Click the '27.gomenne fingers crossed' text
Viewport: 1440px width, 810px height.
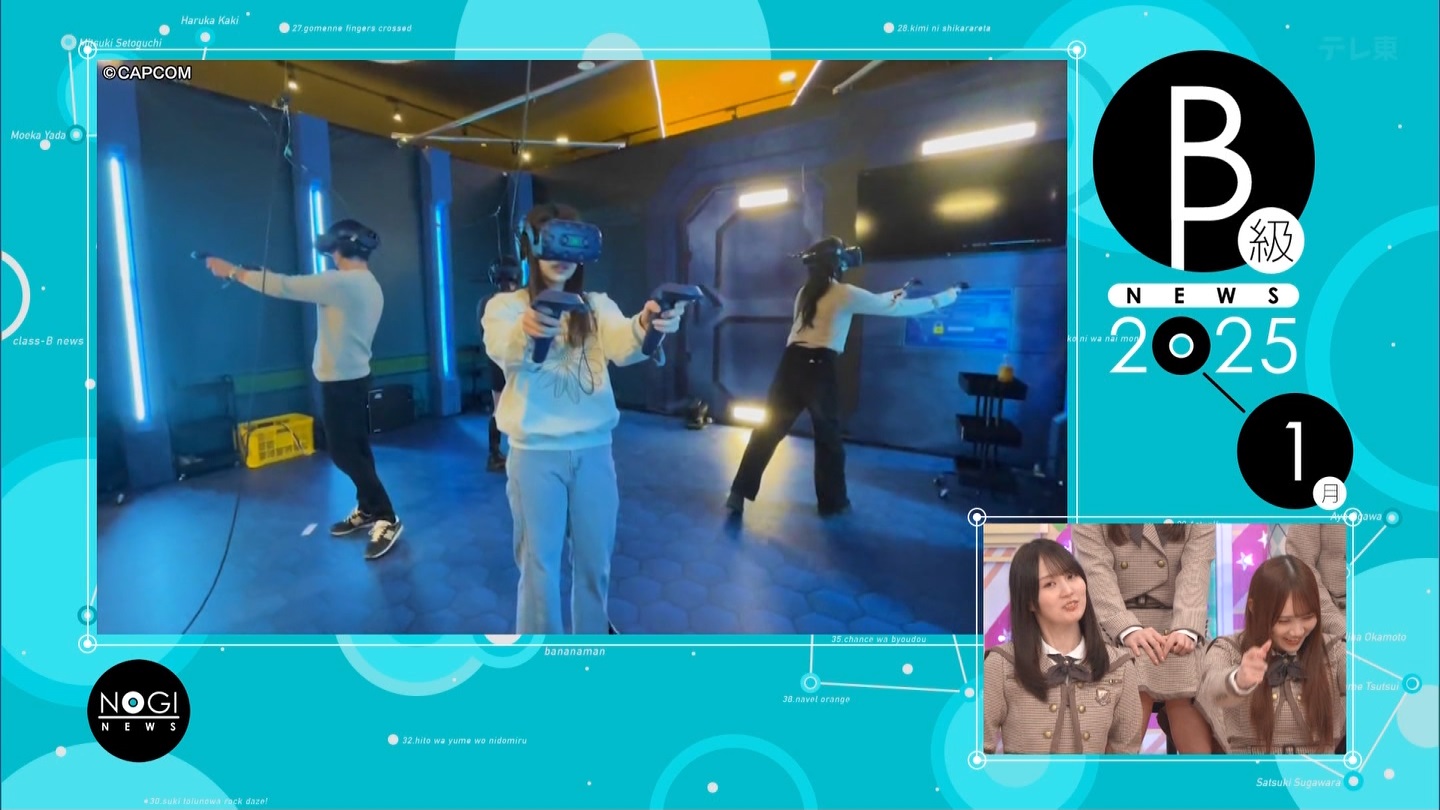[351, 28]
